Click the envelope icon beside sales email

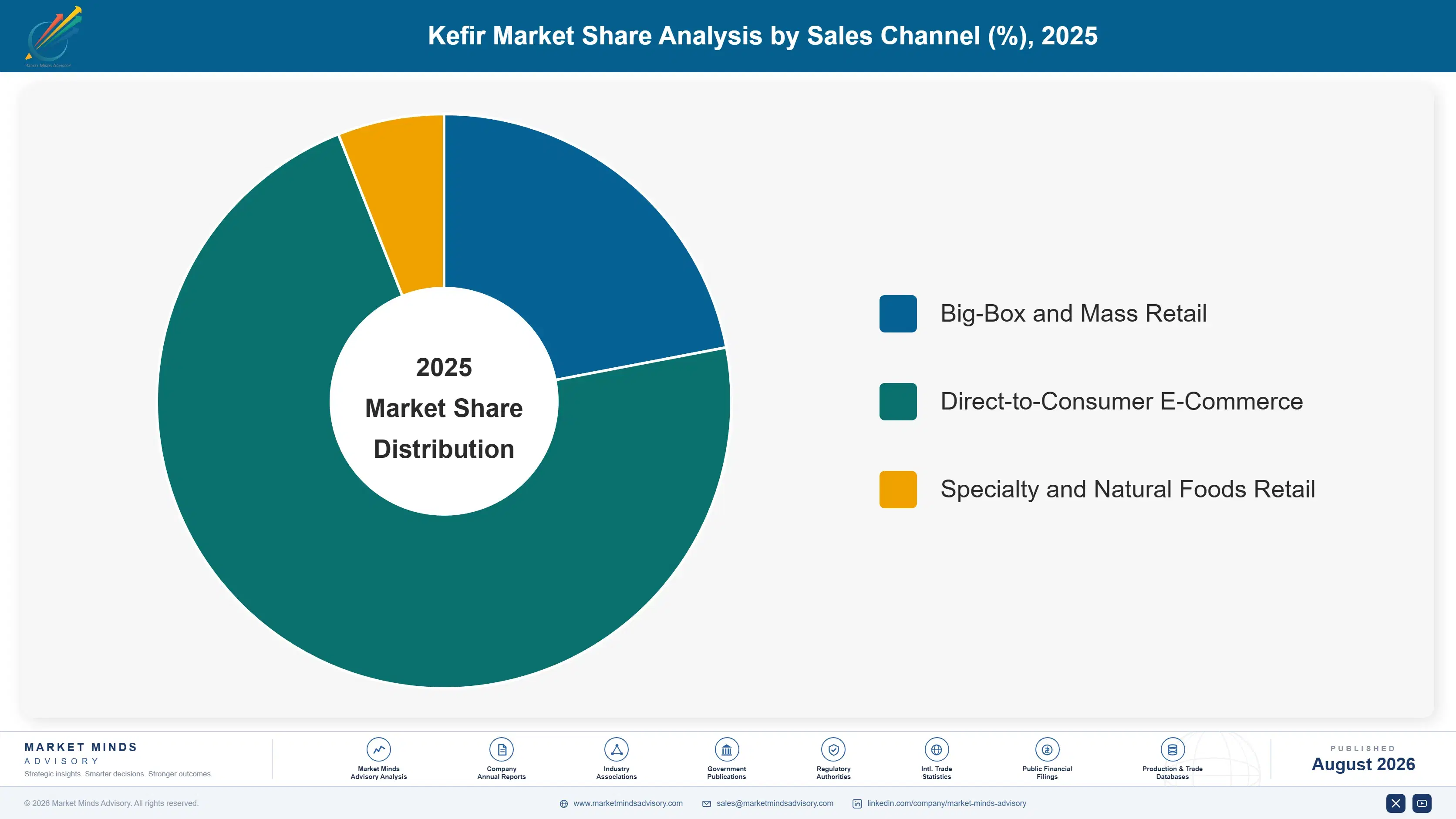pyautogui.click(x=707, y=804)
